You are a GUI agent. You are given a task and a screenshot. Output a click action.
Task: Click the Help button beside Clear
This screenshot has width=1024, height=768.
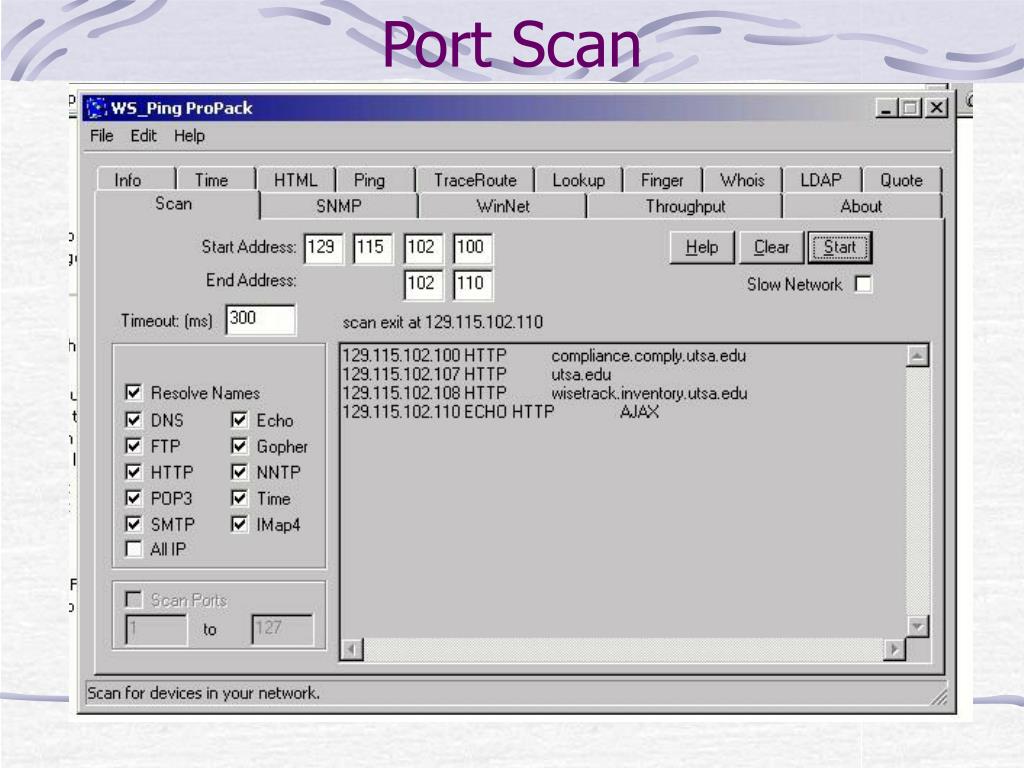[702, 248]
